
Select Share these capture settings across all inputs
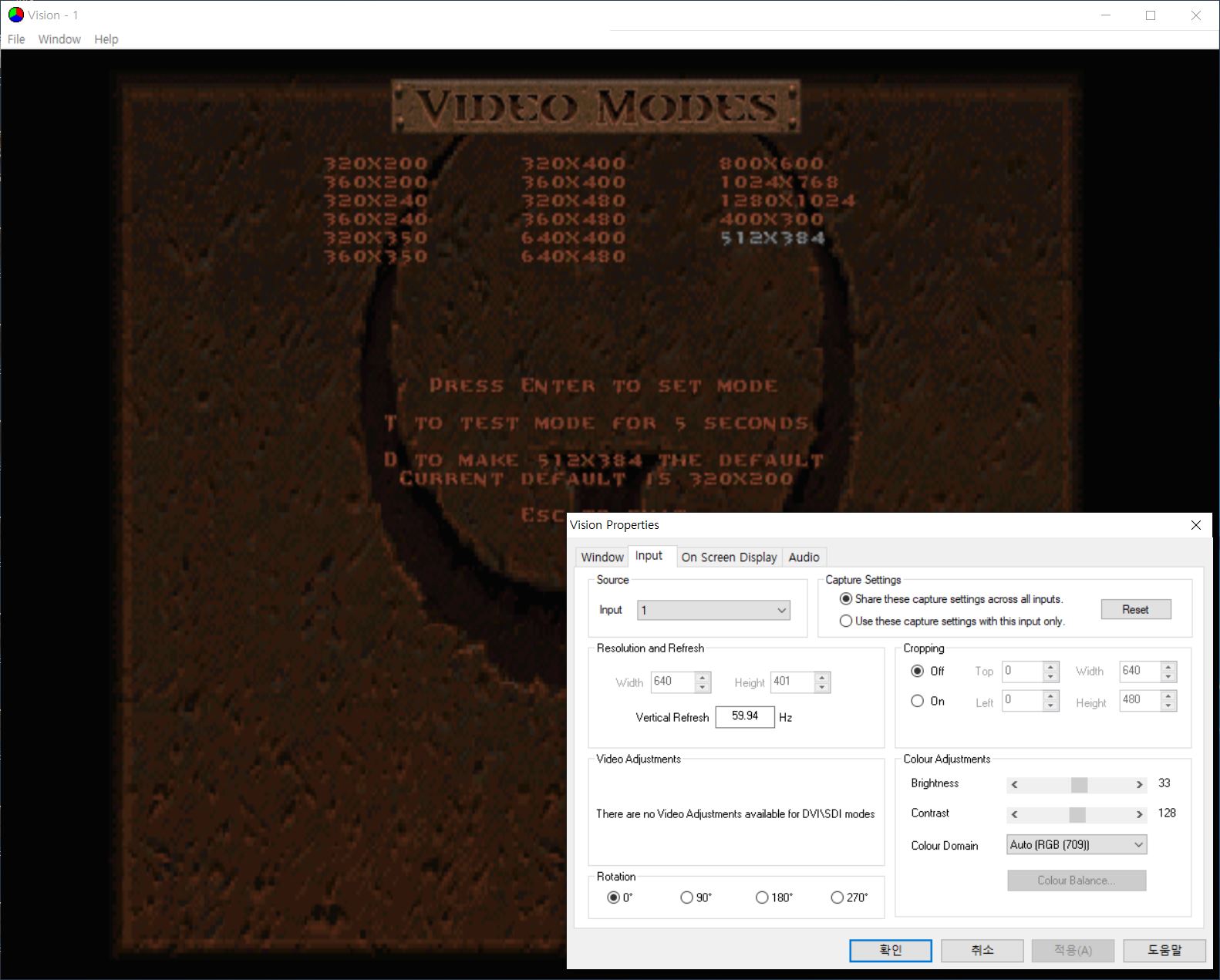click(952, 599)
